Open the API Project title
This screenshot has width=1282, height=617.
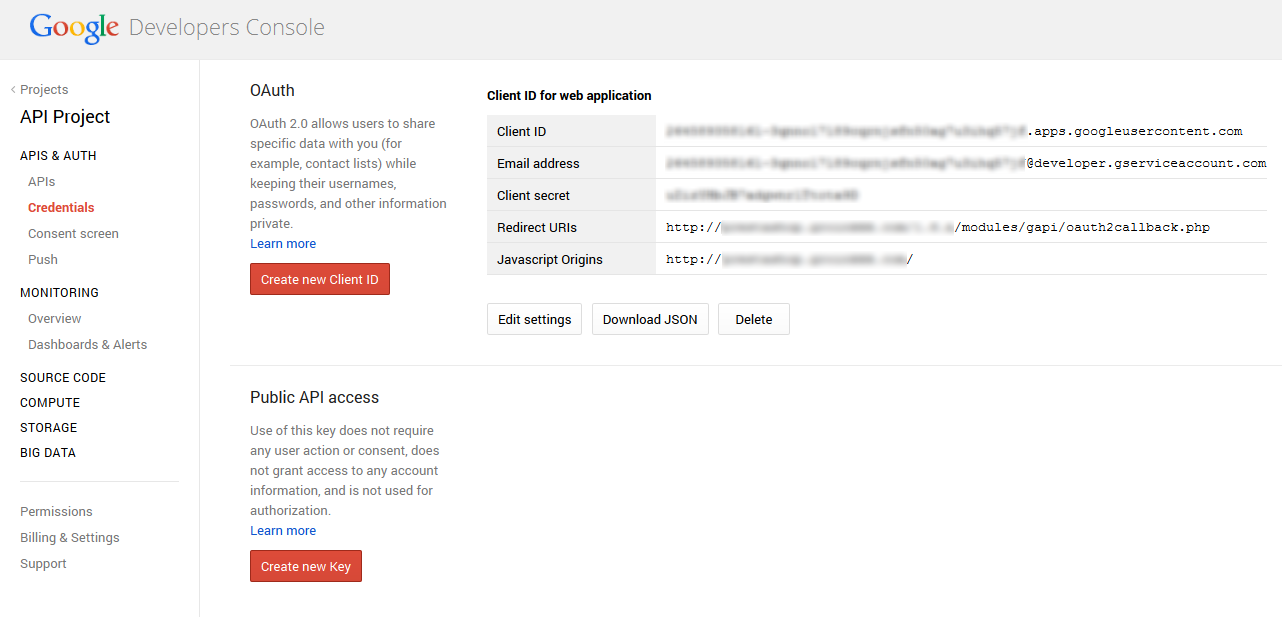click(x=65, y=117)
